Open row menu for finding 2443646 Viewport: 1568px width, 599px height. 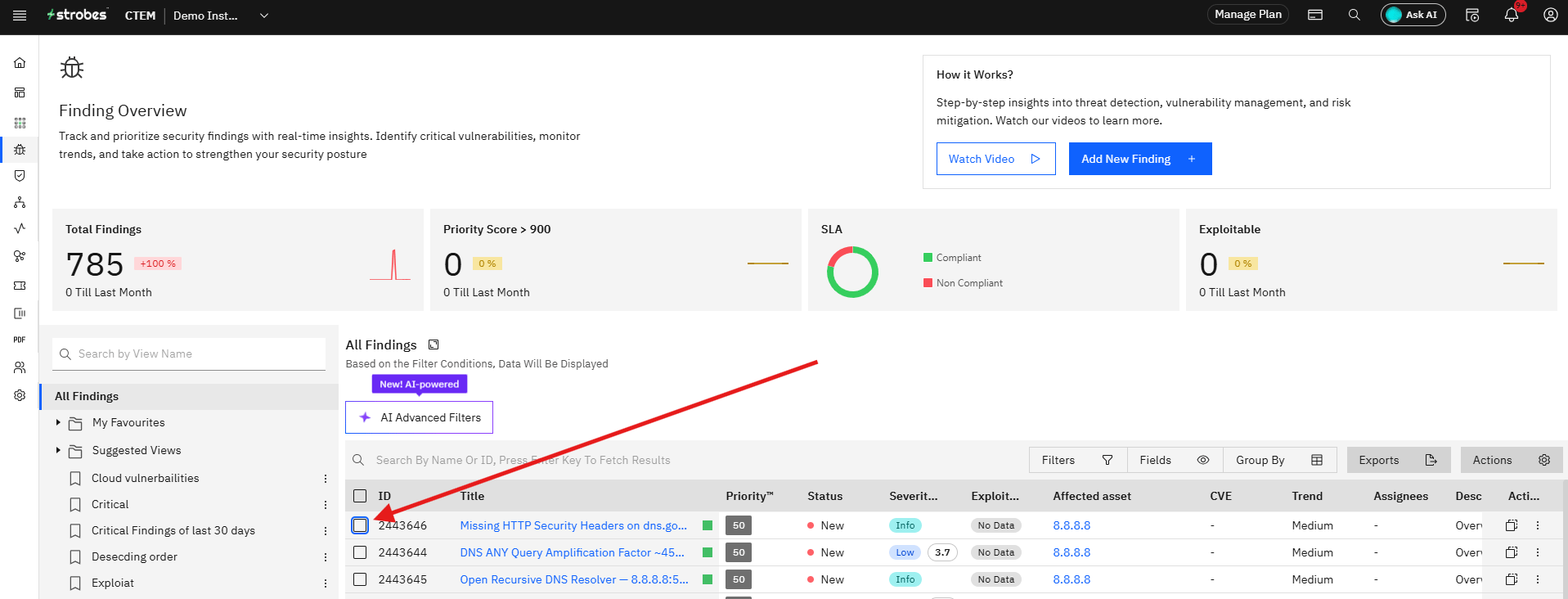[1538, 525]
